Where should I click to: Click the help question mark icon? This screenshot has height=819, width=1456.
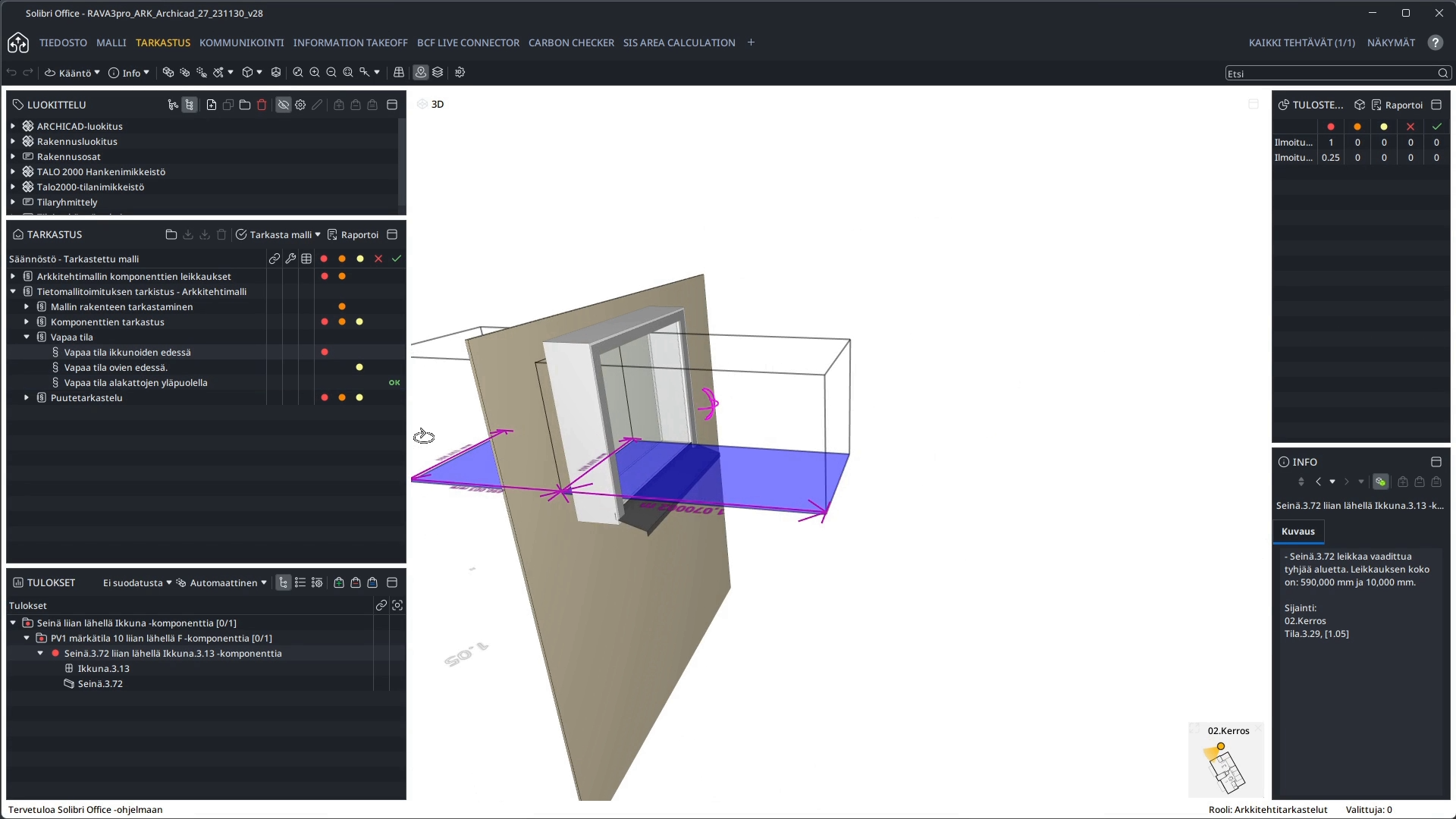click(1436, 42)
